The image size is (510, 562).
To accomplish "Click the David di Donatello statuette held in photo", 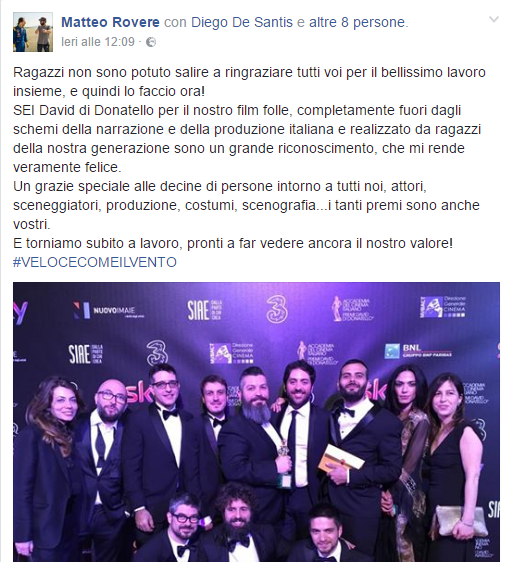I will (285, 465).
